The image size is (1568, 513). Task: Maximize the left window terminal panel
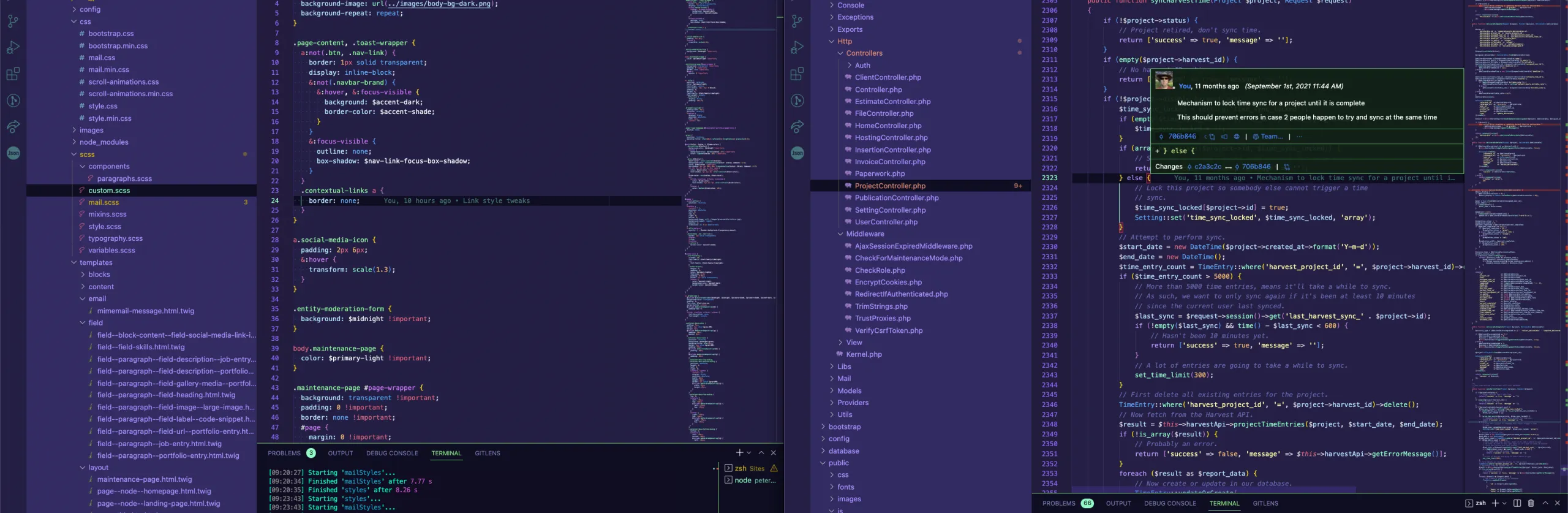click(x=761, y=453)
